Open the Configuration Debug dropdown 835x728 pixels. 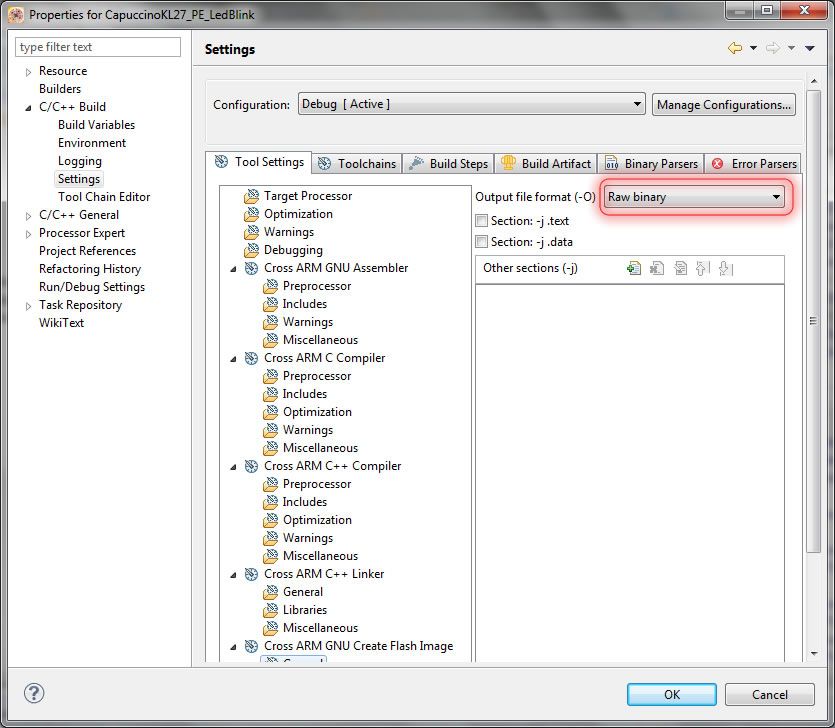click(471, 104)
